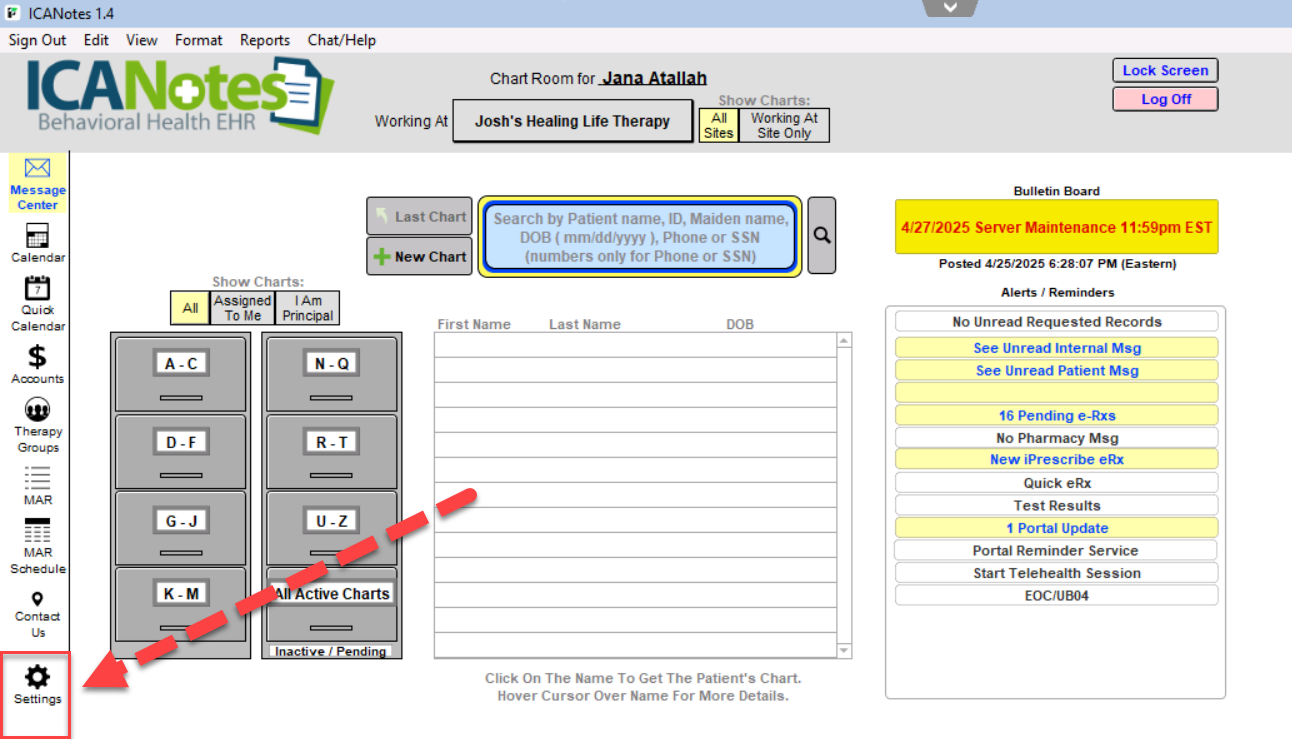Expand the top collapsed chevron tab

click(950, 8)
